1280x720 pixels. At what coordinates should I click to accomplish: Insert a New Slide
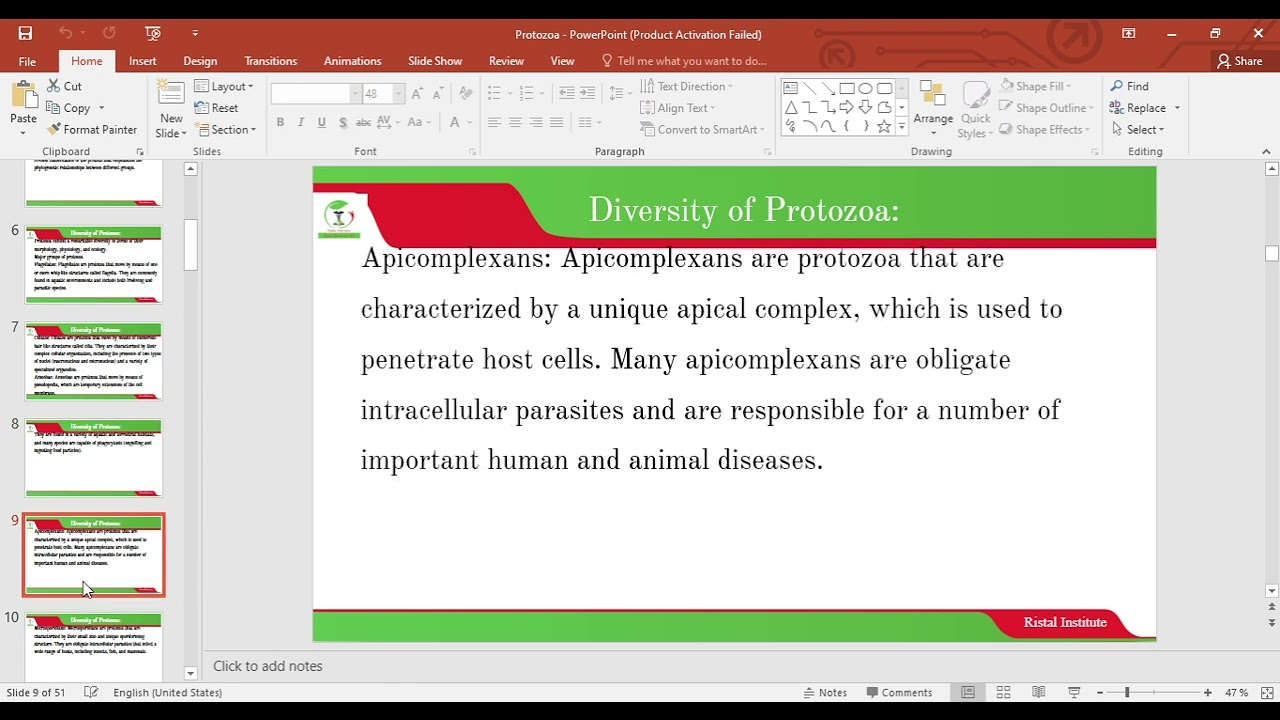coord(171,110)
